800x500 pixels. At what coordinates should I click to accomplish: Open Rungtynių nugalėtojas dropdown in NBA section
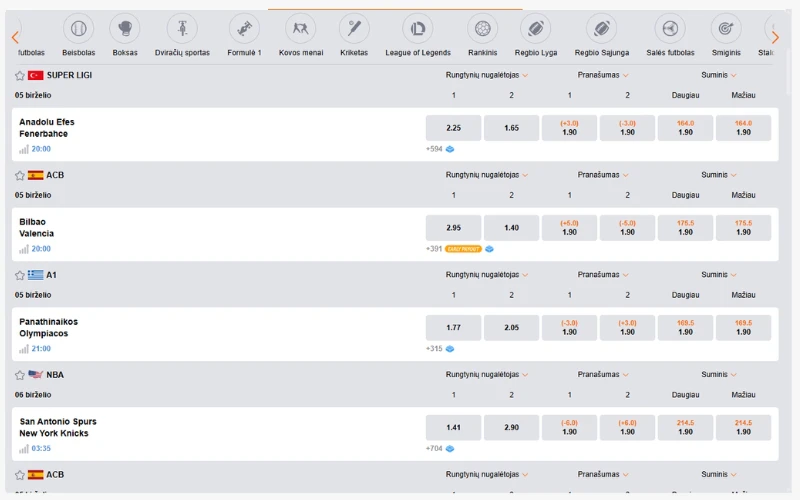pos(487,374)
